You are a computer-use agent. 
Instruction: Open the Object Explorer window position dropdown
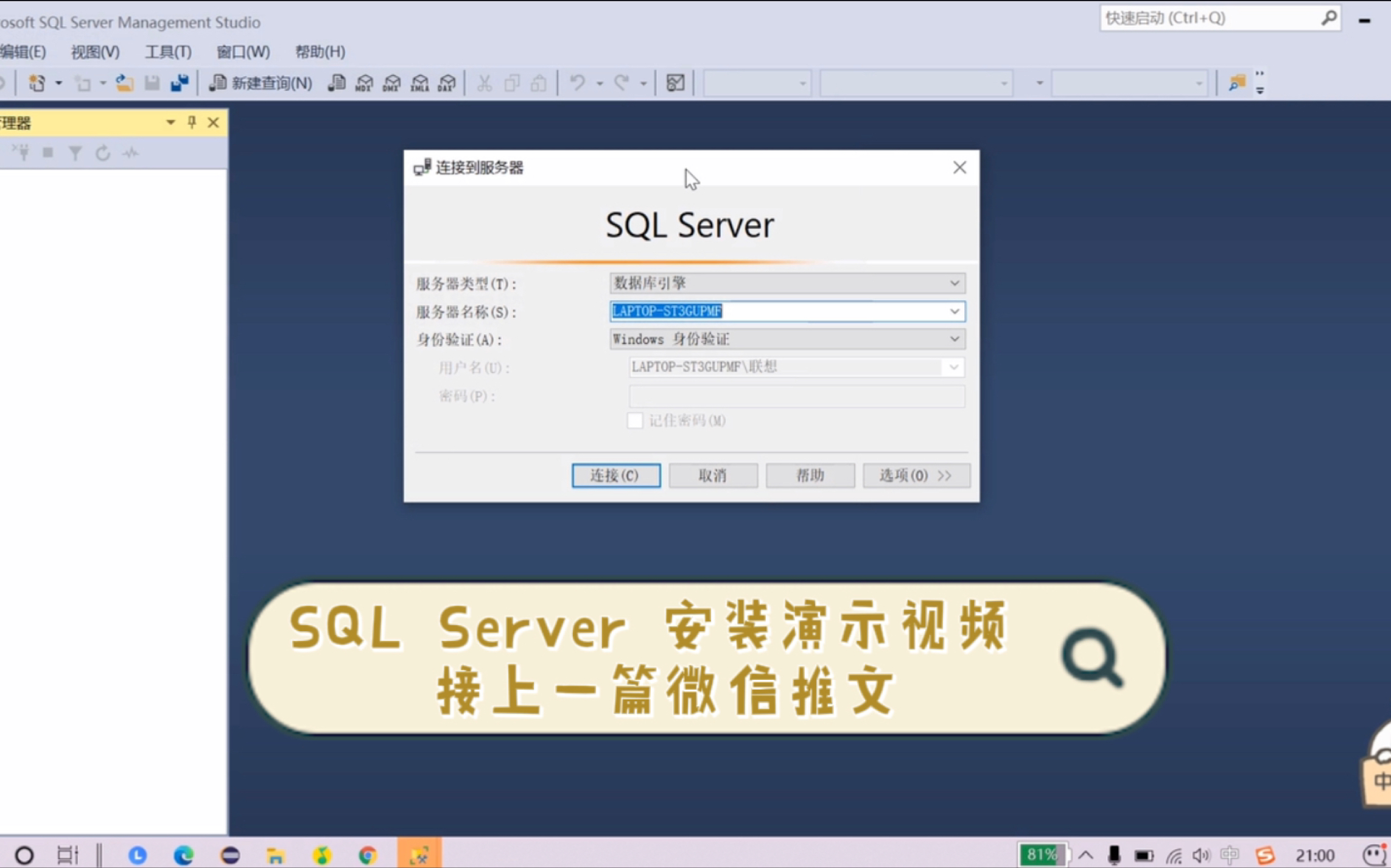pyautogui.click(x=170, y=122)
